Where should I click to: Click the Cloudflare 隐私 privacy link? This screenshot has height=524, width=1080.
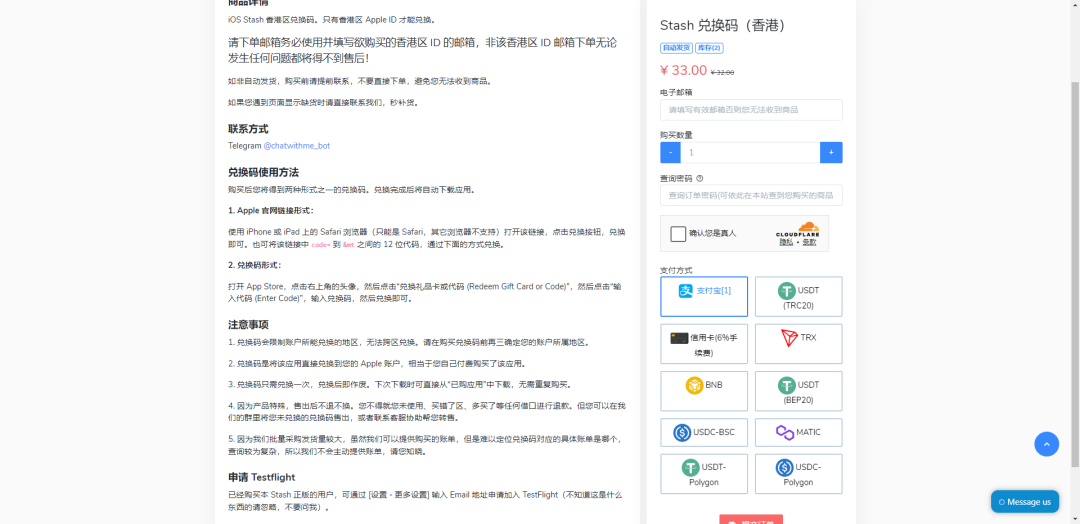pos(786,242)
